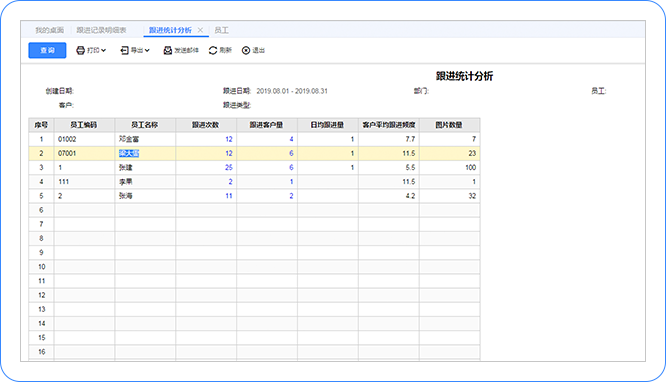
Task: Select employee code cell 07001
Action: tap(84, 153)
